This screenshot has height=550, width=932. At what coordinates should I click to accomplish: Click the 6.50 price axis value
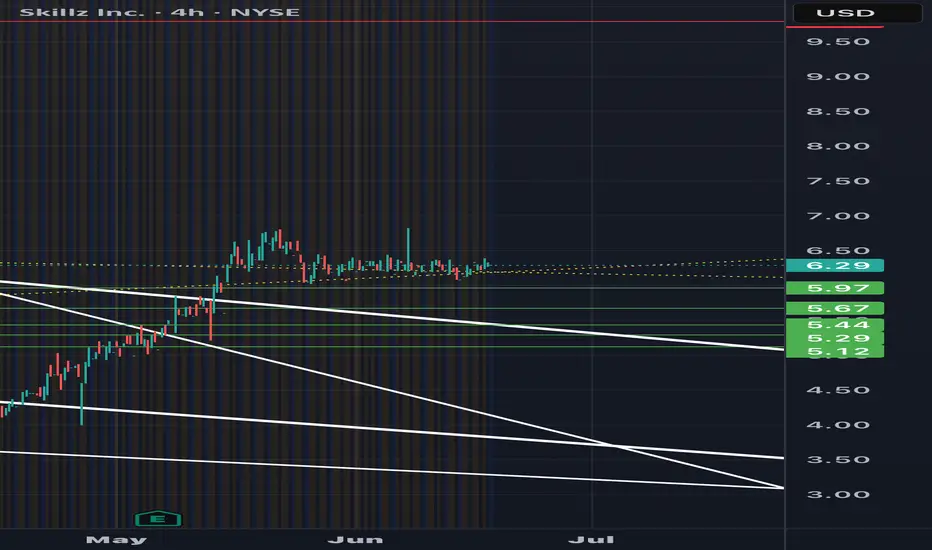[x=838, y=251]
